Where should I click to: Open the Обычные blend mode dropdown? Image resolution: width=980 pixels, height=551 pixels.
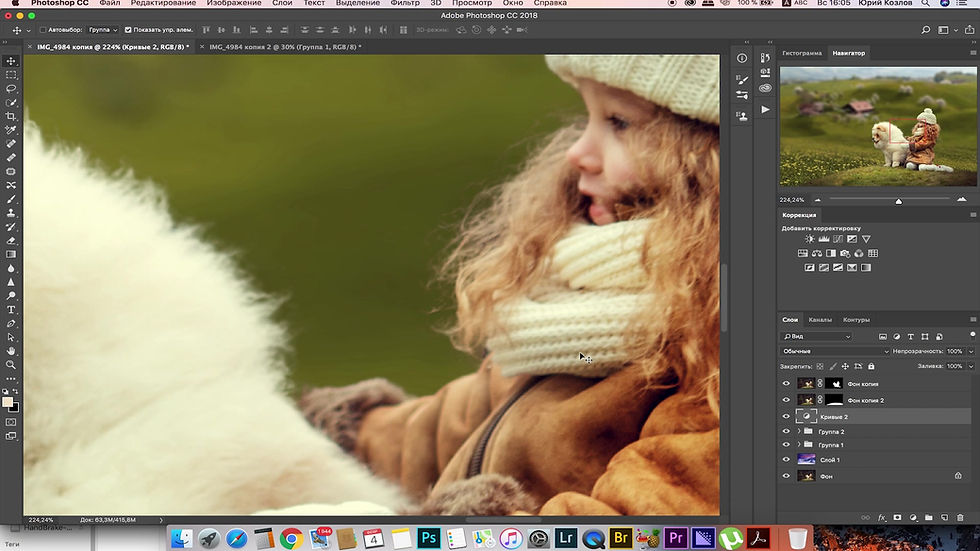[x=835, y=351]
